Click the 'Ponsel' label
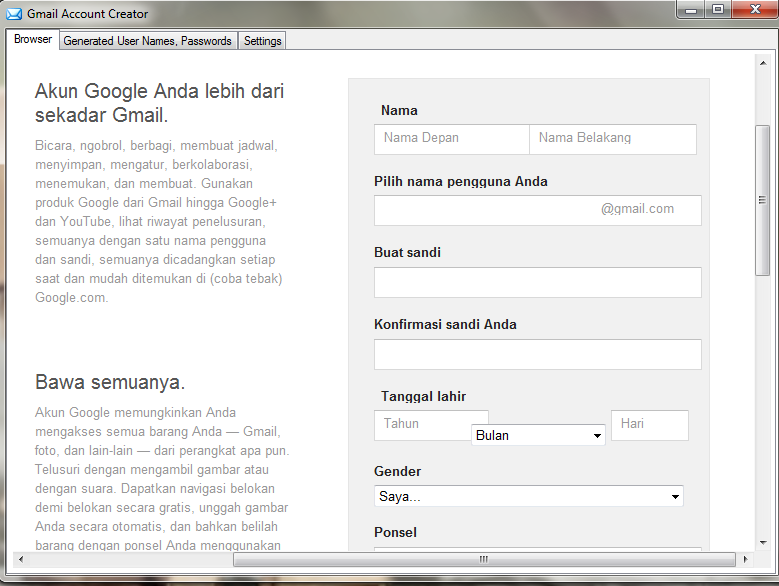 click(395, 532)
